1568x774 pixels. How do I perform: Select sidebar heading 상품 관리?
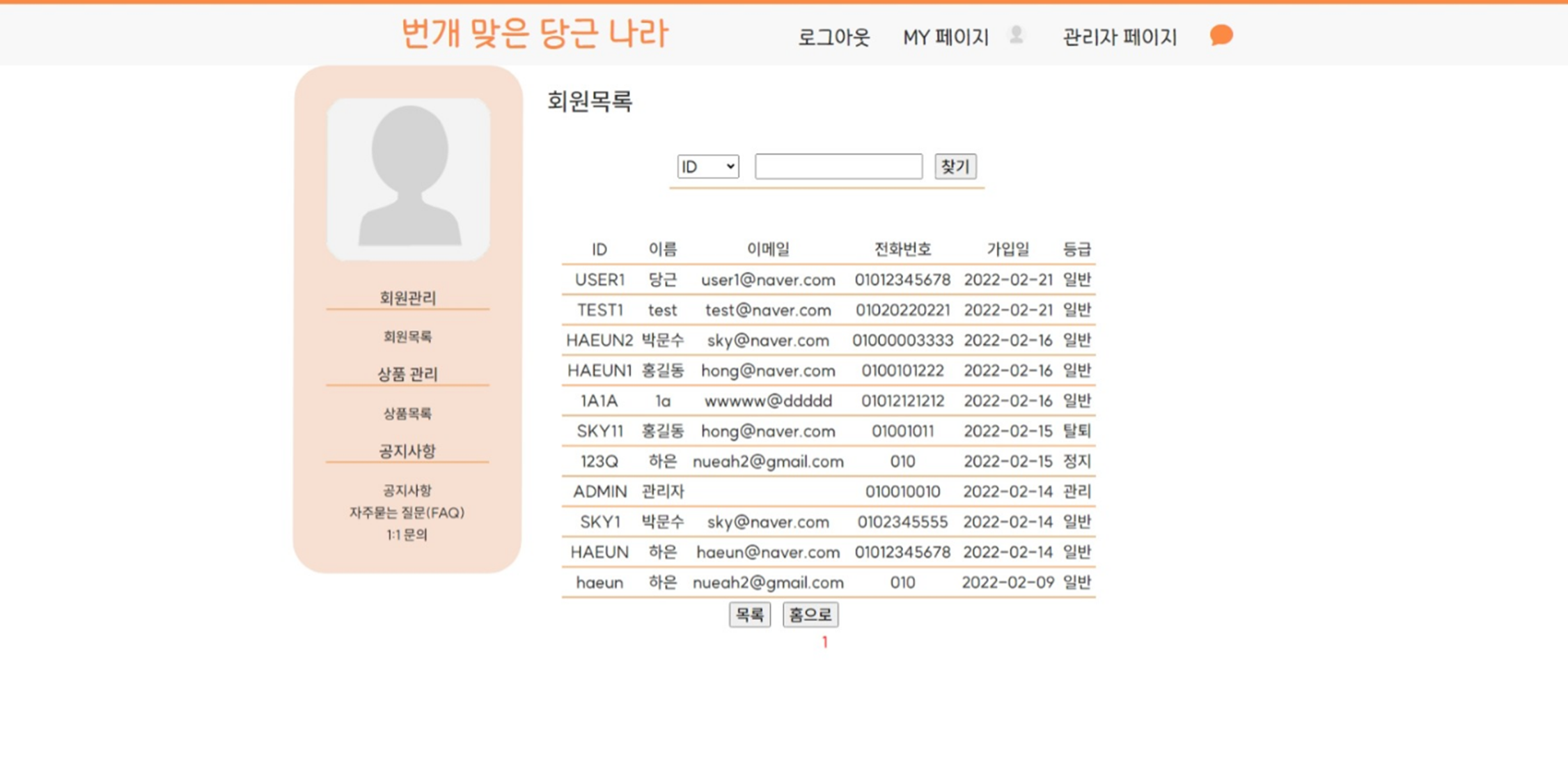click(408, 374)
